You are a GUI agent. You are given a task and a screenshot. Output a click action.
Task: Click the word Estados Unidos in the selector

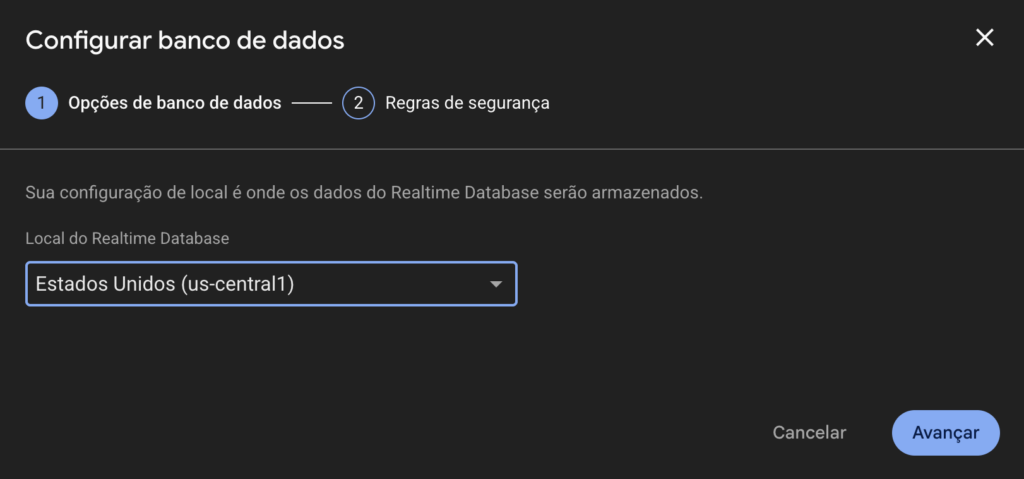coord(104,284)
